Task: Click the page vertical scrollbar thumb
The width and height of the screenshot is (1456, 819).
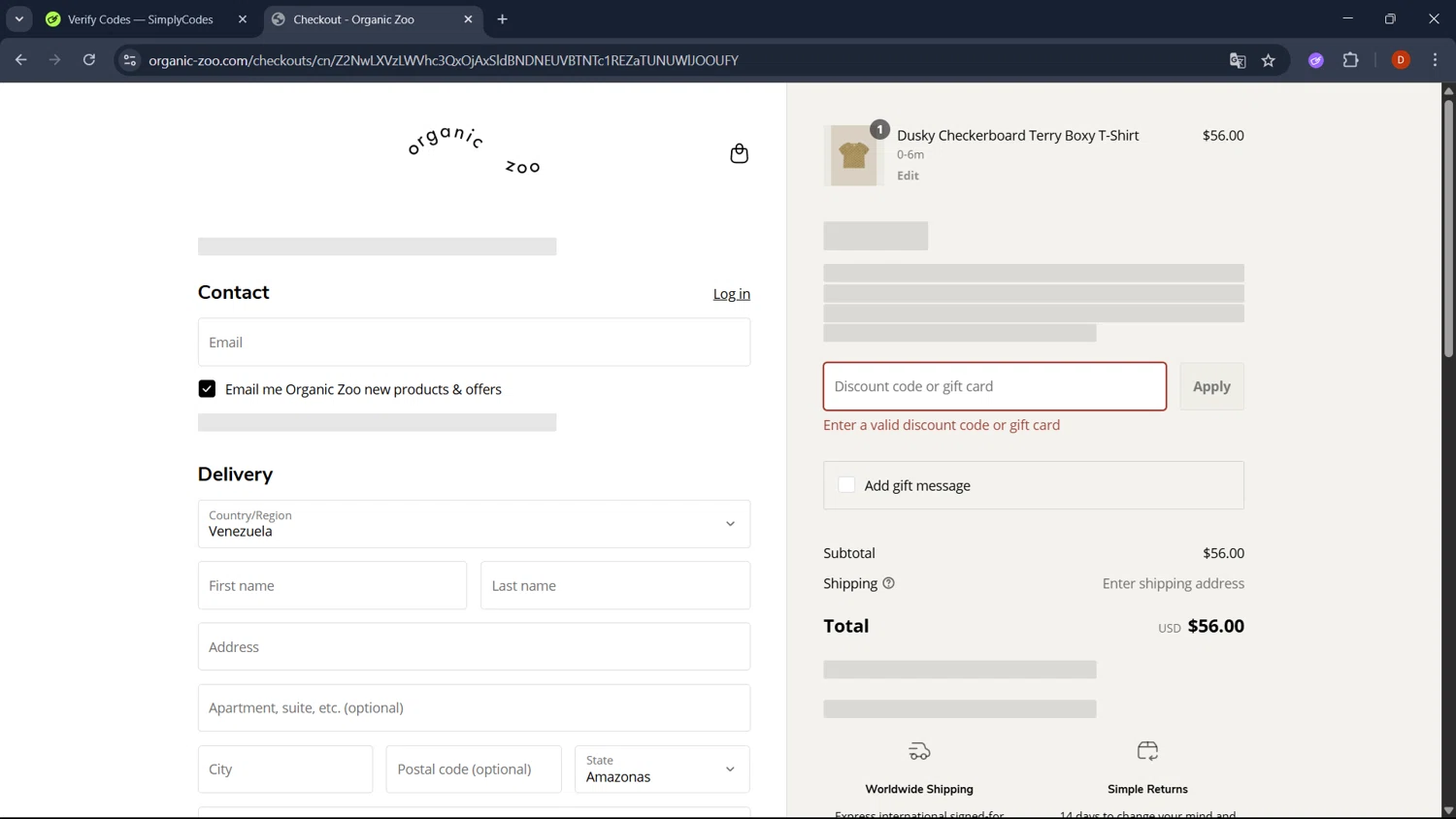Action: point(1448,228)
